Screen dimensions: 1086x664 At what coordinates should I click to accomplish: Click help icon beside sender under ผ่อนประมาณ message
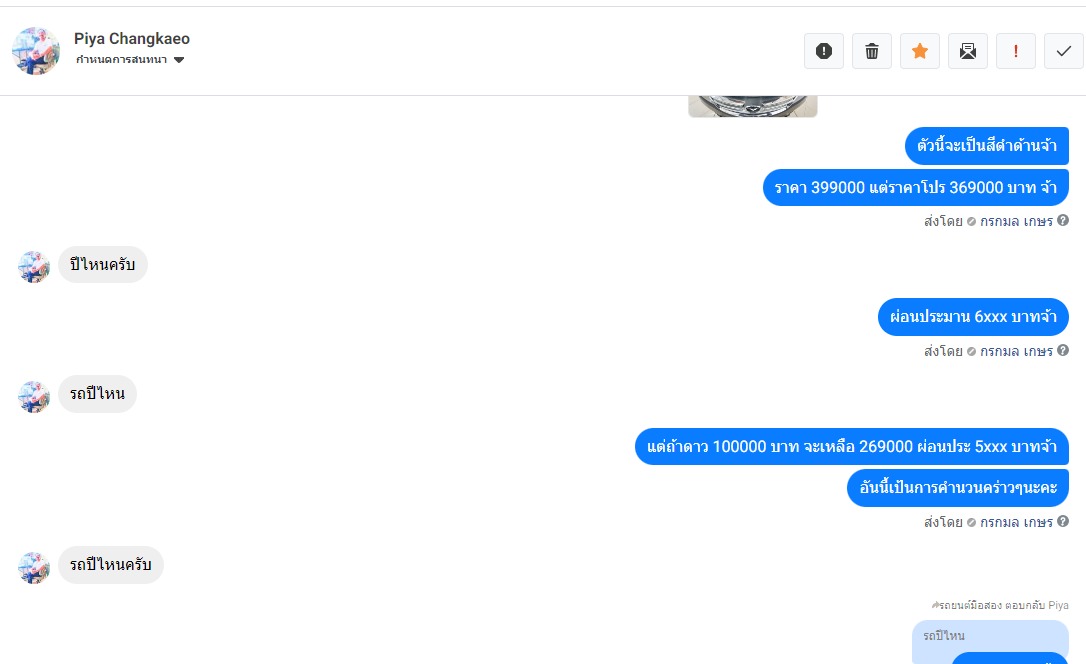click(1063, 350)
